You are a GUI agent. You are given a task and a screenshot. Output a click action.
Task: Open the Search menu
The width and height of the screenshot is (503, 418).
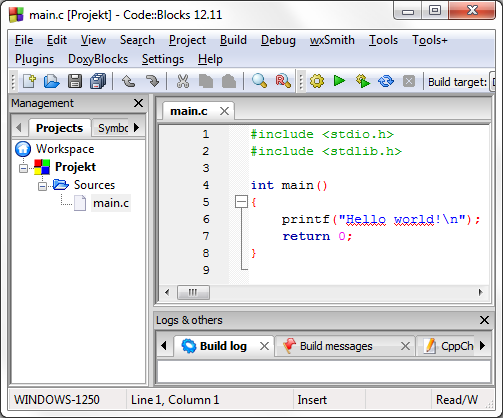point(137,40)
